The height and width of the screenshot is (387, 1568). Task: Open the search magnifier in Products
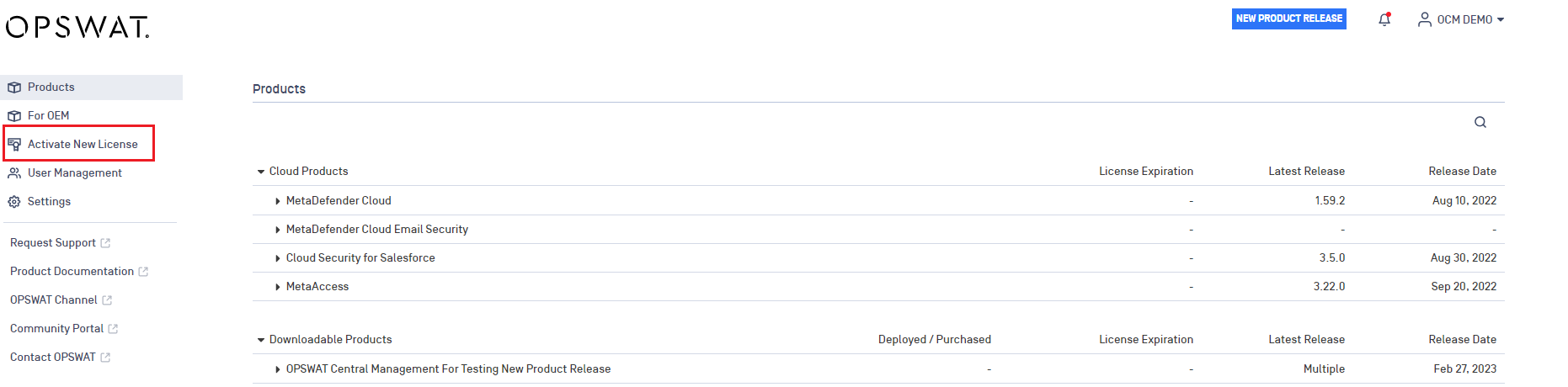tap(1480, 122)
